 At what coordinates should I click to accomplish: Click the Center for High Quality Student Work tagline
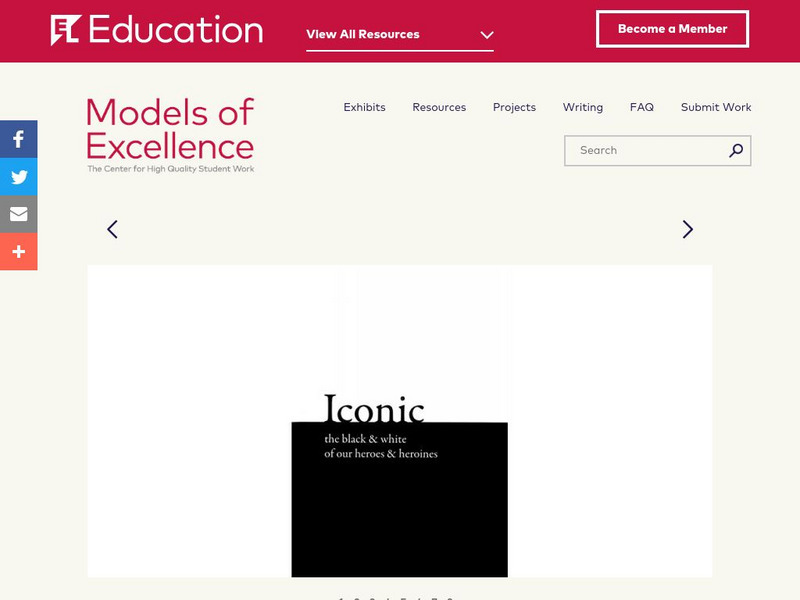click(x=170, y=169)
